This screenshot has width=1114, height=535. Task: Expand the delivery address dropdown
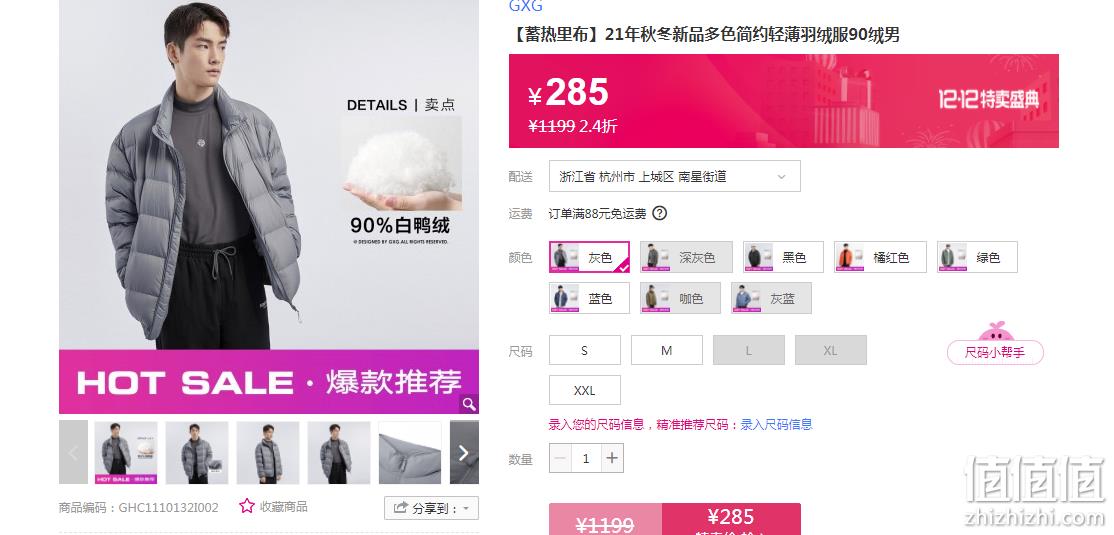click(674, 176)
